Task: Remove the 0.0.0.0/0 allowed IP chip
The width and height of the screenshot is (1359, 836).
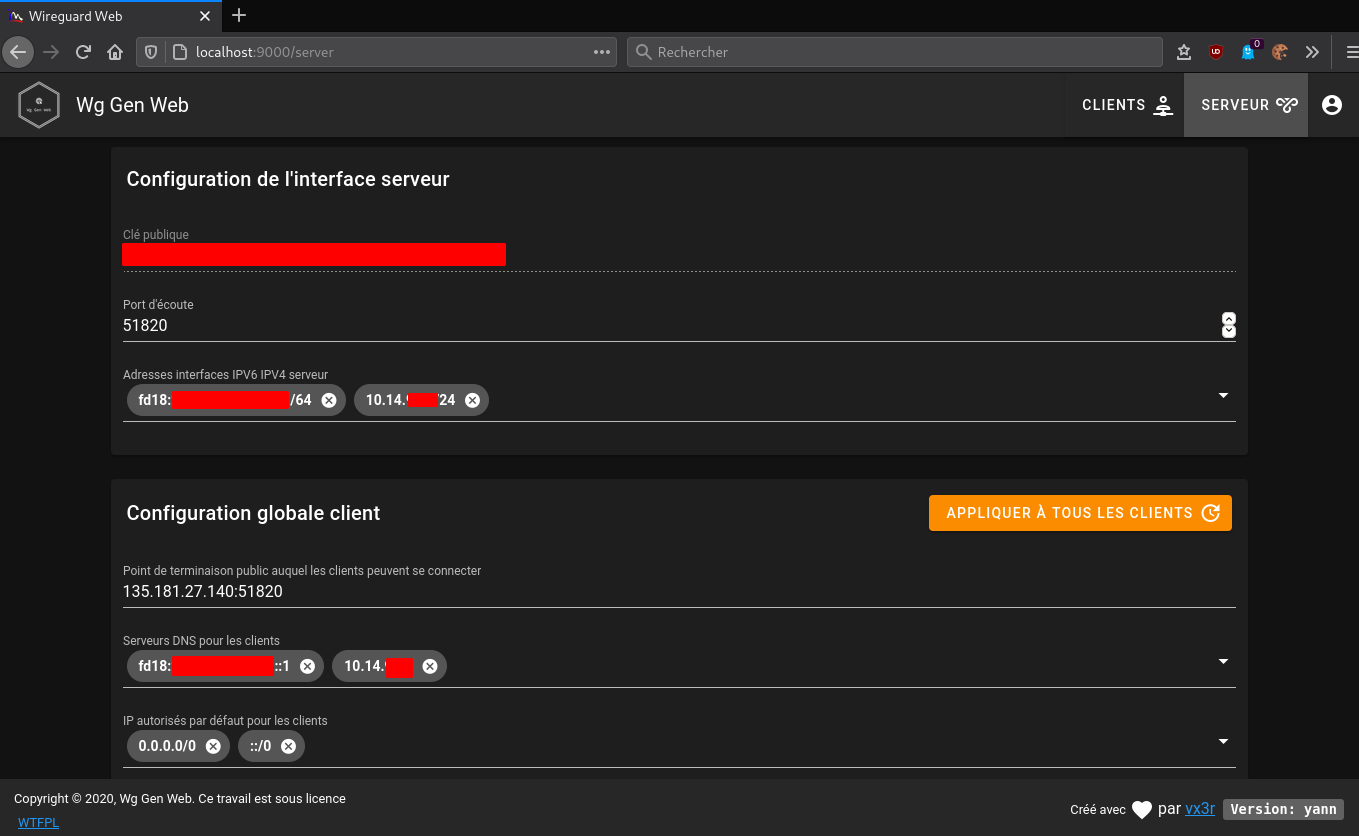Action: 213,746
